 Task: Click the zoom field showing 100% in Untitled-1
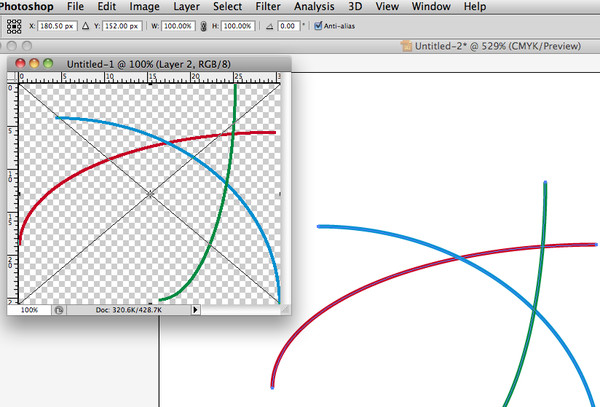pyautogui.click(x=29, y=310)
